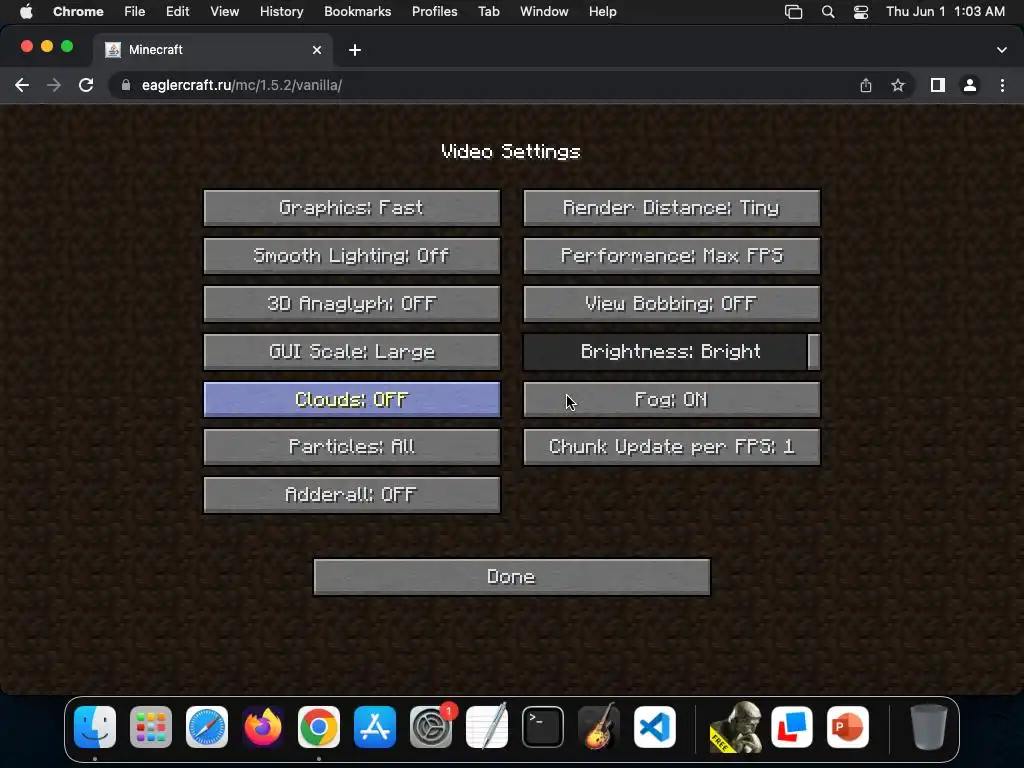Select the Minecraft browser tab
1024x768 pixels.
(214, 50)
